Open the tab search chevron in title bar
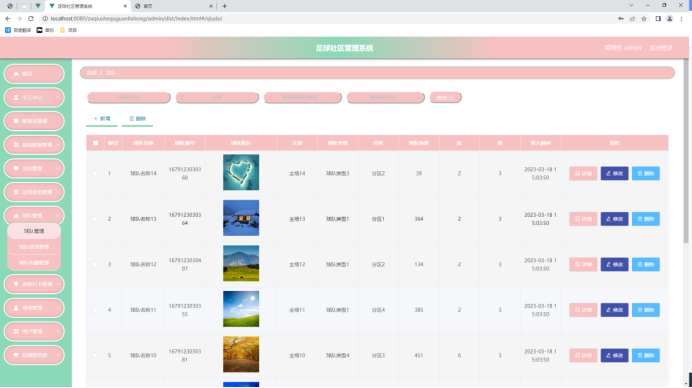692x388 pixels. 631,5
